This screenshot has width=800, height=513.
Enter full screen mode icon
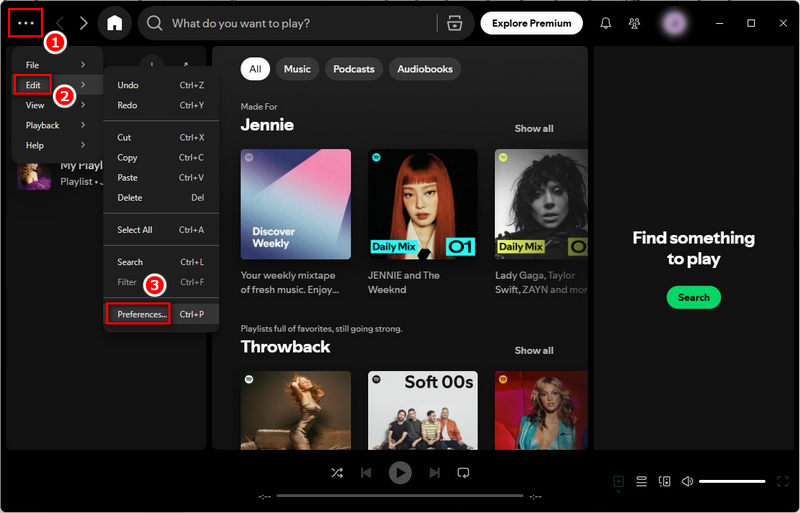(x=783, y=481)
